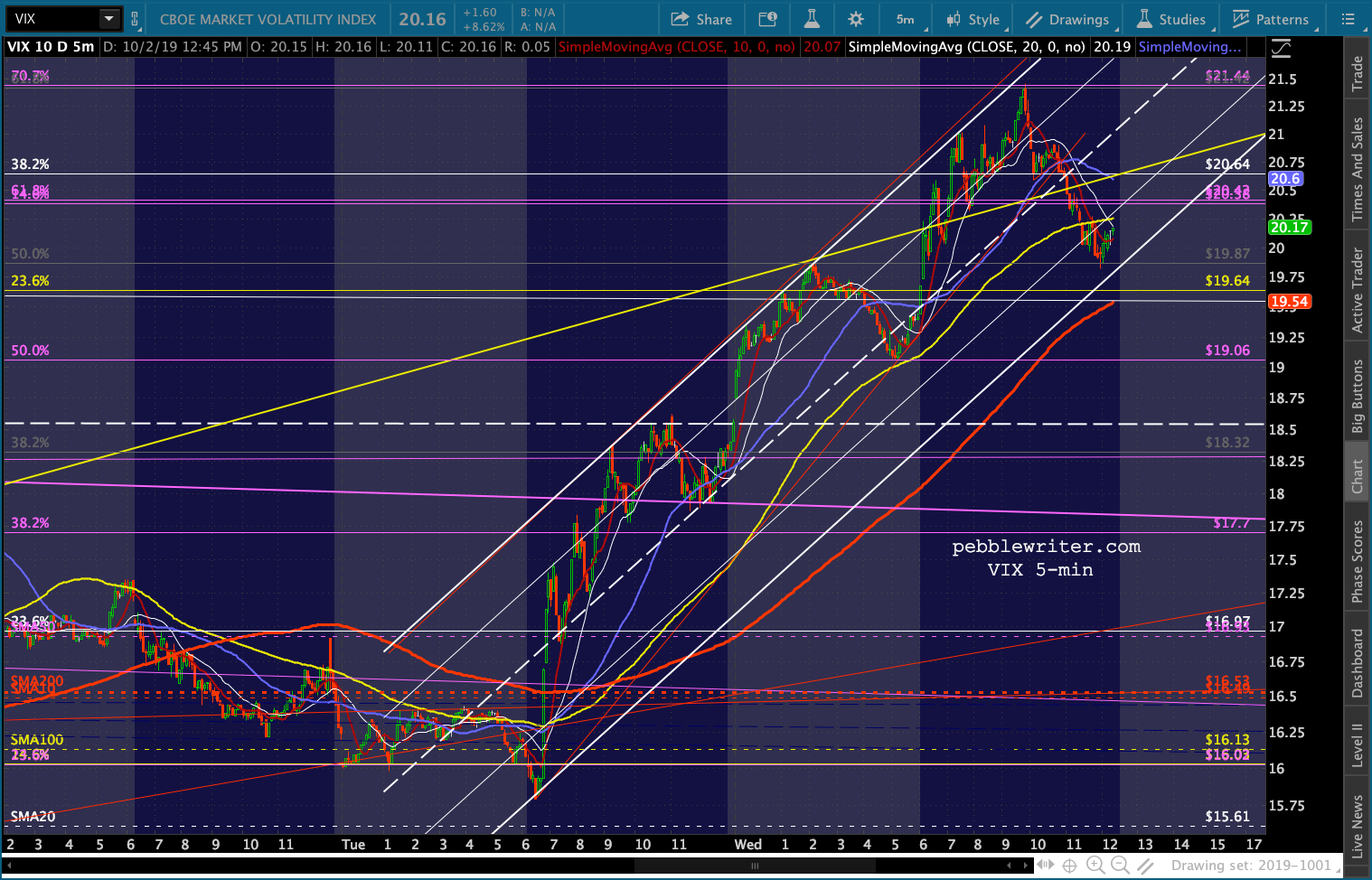
Task: Click the Tue date label on time axis
Action: click(353, 845)
